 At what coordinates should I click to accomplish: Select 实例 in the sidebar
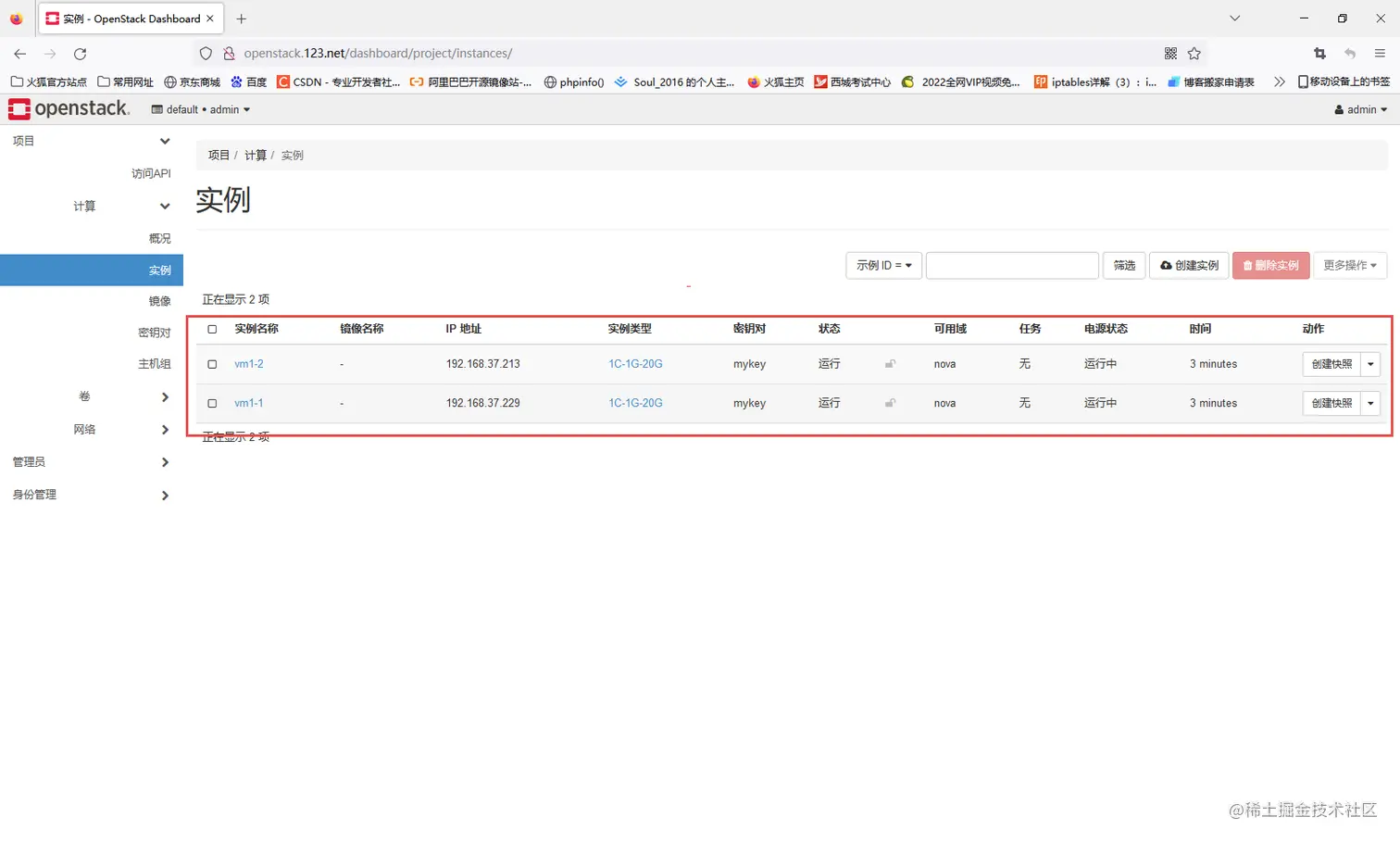point(92,270)
